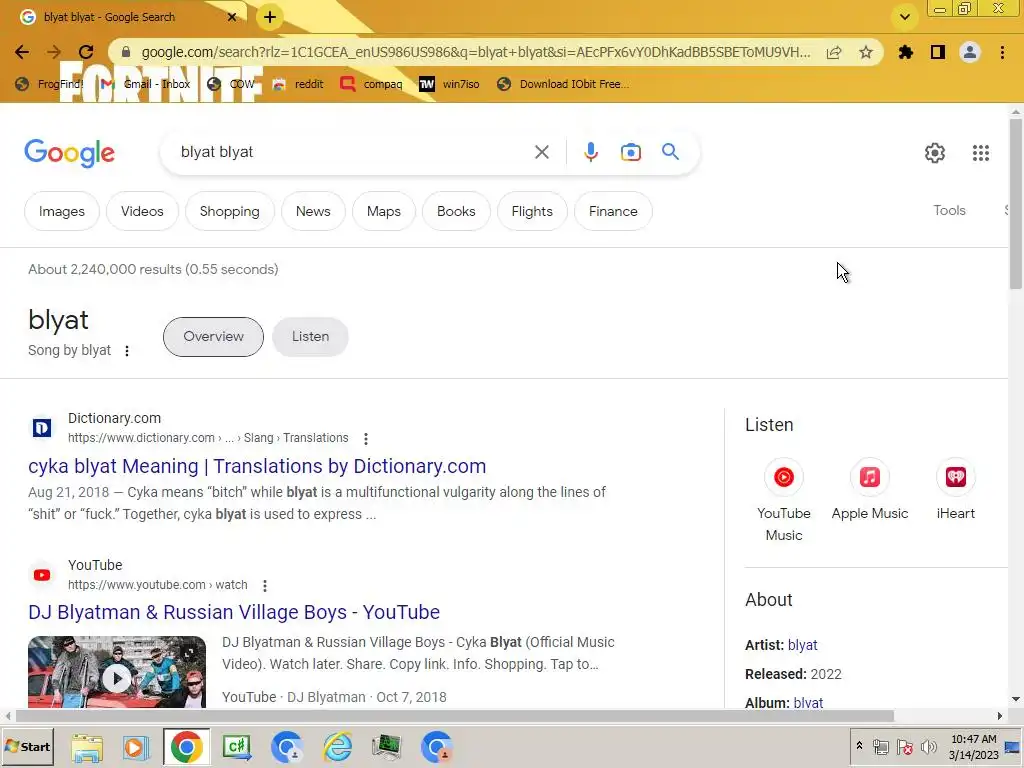The image size is (1024, 768).
Task: Switch to the Flights filter
Action: click(x=532, y=211)
